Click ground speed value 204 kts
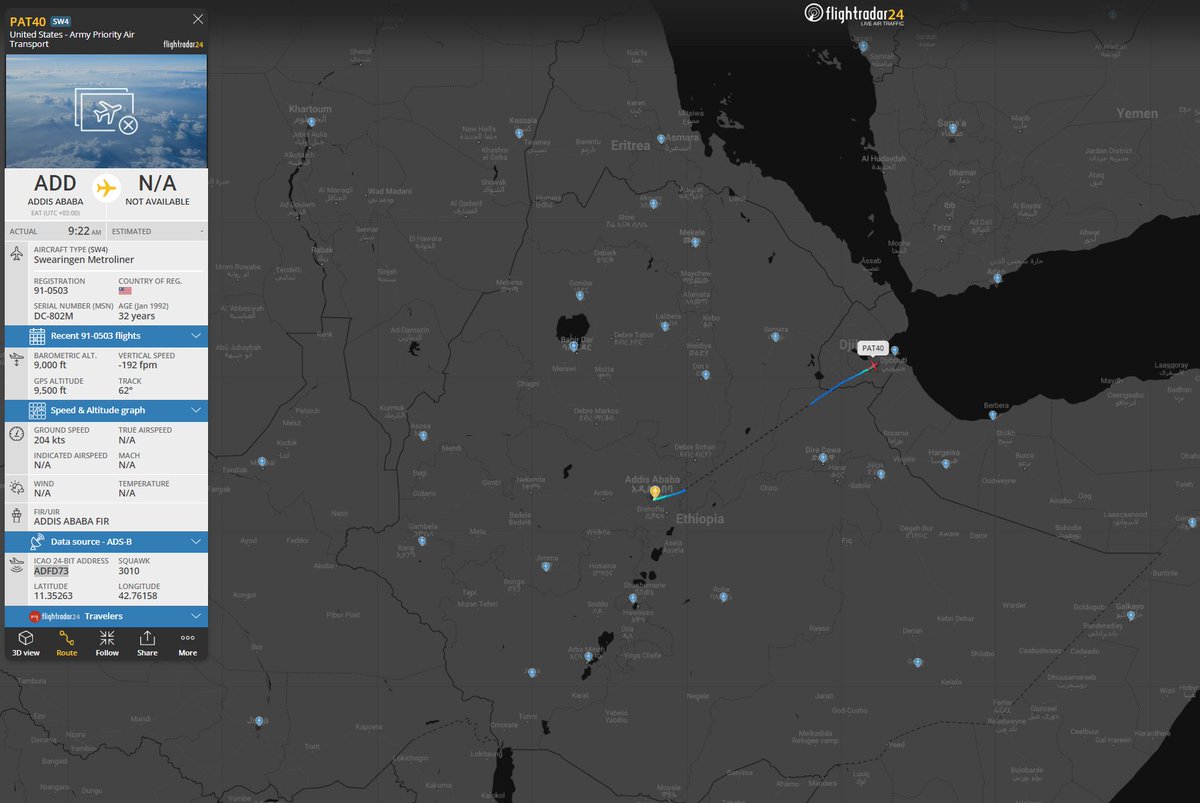The image size is (1200, 803). click(x=51, y=440)
